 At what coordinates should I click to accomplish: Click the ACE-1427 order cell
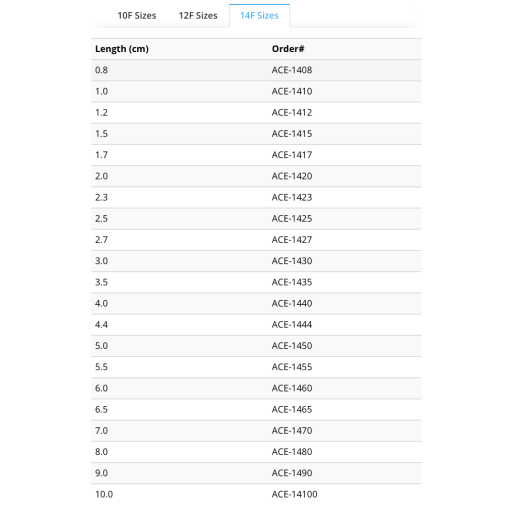(x=292, y=240)
